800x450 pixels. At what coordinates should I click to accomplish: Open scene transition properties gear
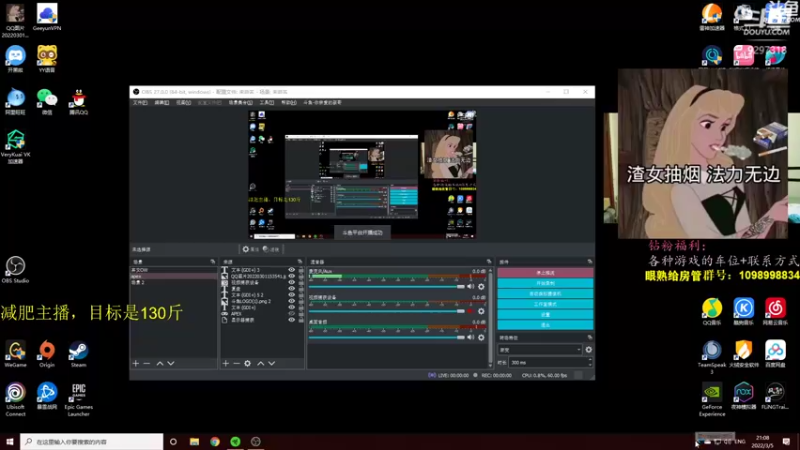click(x=589, y=349)
